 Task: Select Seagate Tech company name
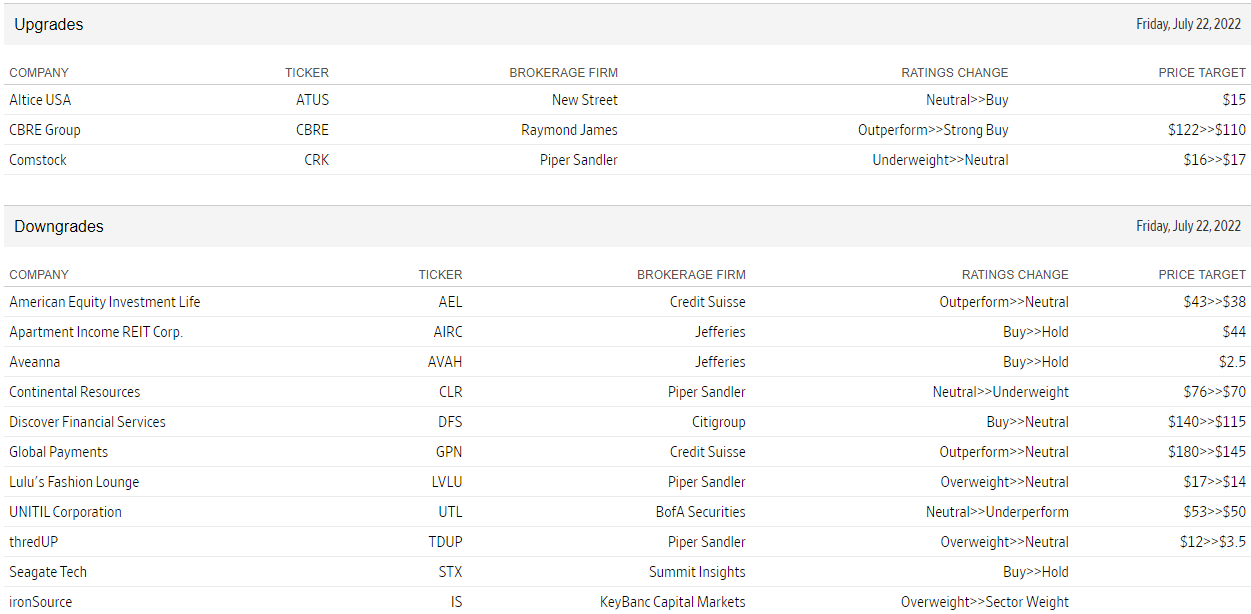[48, 572]
